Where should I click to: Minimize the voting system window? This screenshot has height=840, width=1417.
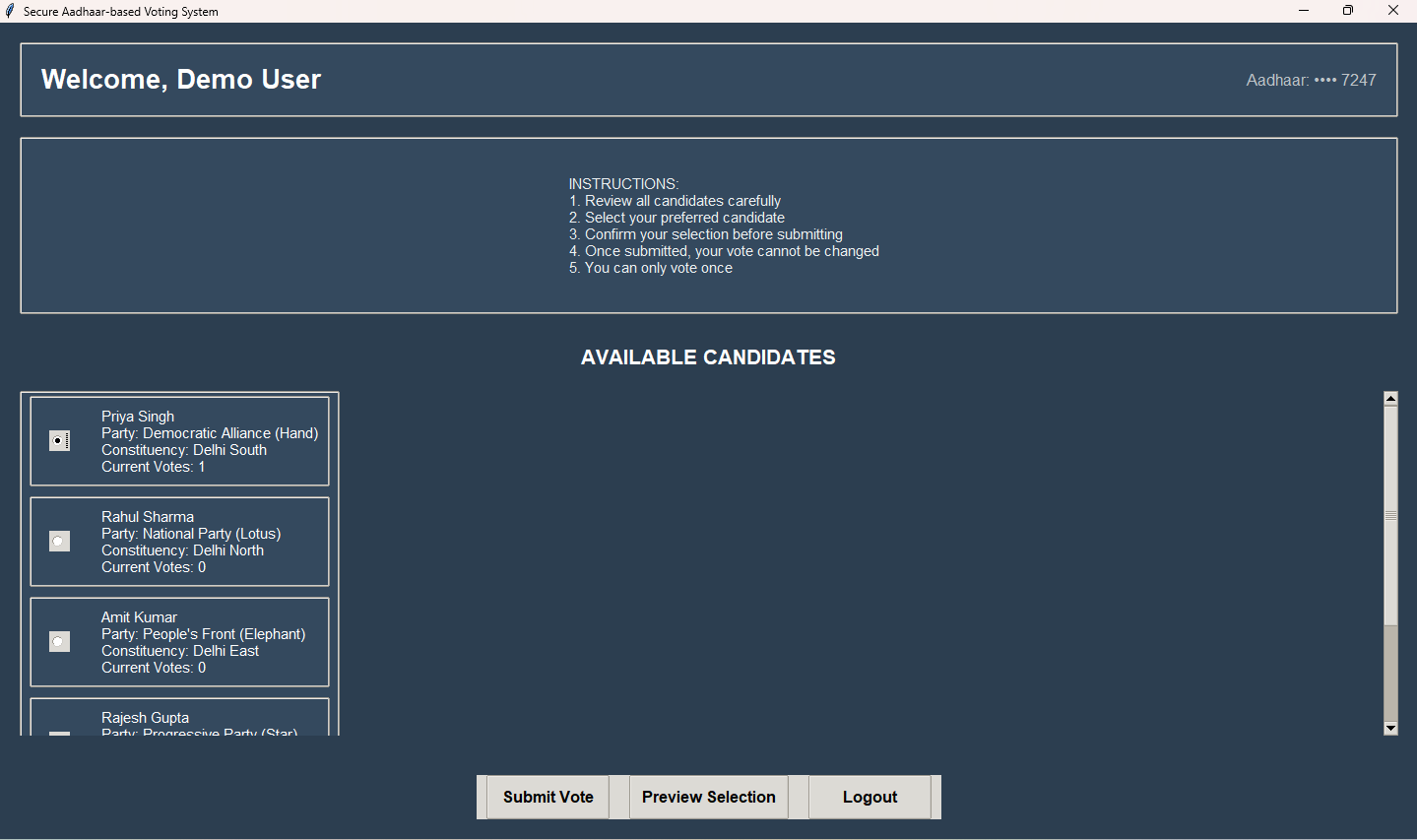click(x=1303, y=11)
